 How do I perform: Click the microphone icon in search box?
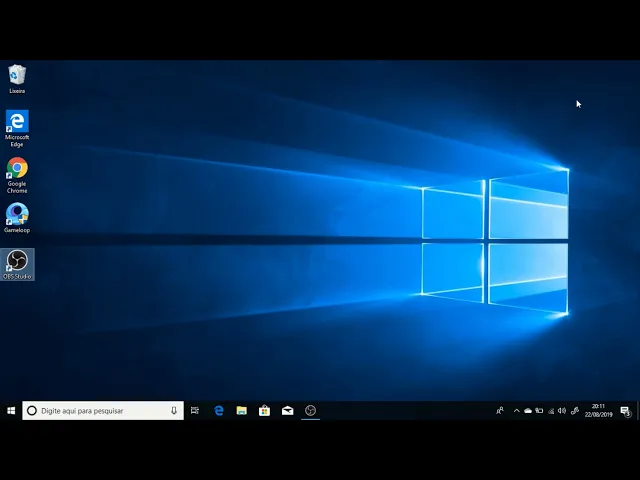click(174, 411)
